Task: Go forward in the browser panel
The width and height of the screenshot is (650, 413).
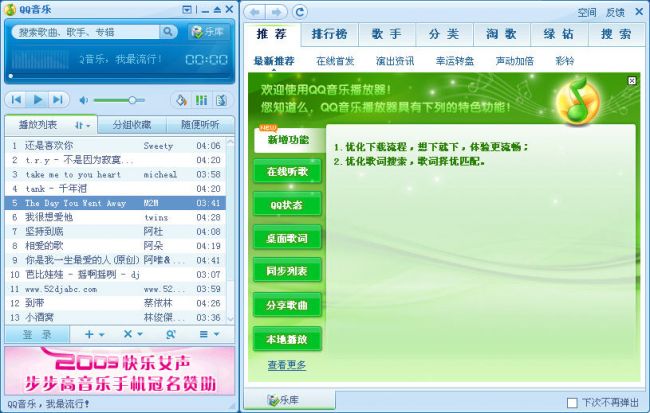Action: [276, 12]
